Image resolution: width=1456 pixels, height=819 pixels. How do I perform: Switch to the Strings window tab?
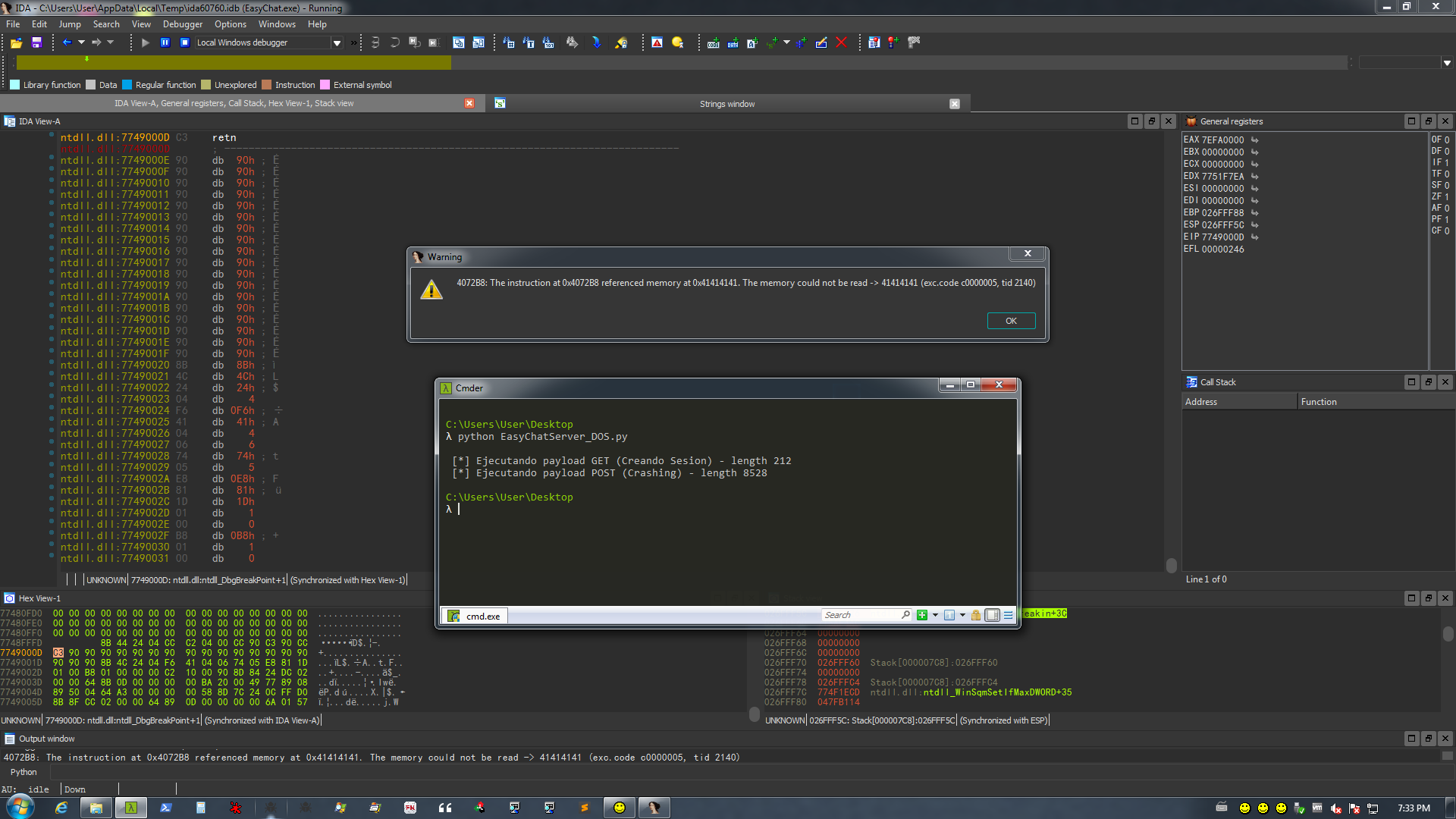tap(726, 104)
